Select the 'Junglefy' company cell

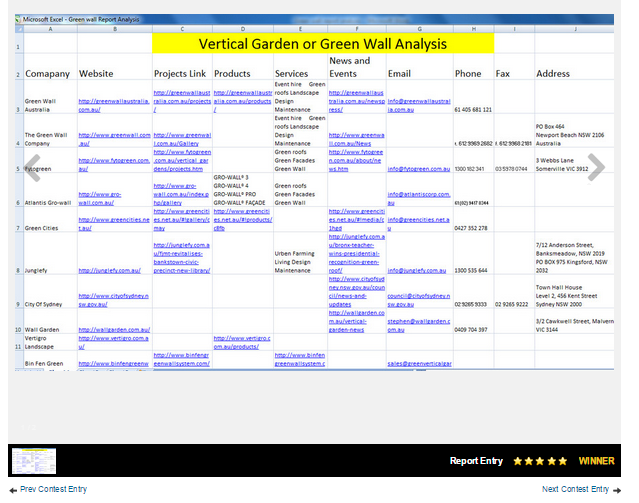pos(51,253)
